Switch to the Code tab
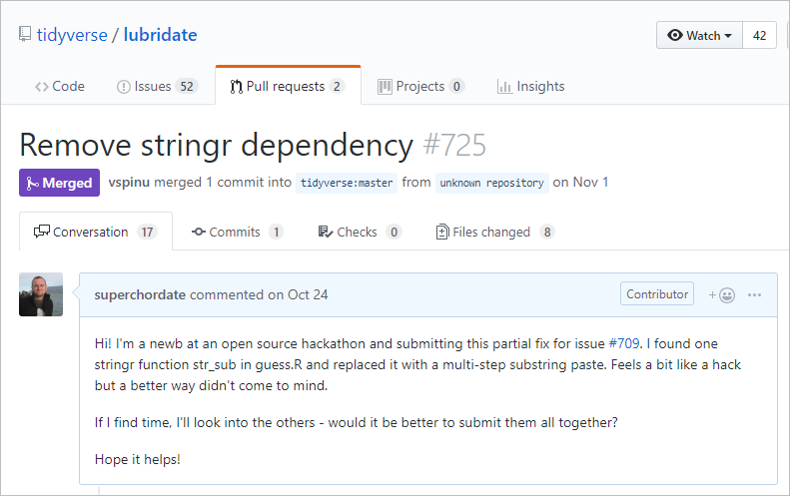Image resolution: width=790 pixels, height=496 pixels. pyautogui.click(x=60, y=86)
